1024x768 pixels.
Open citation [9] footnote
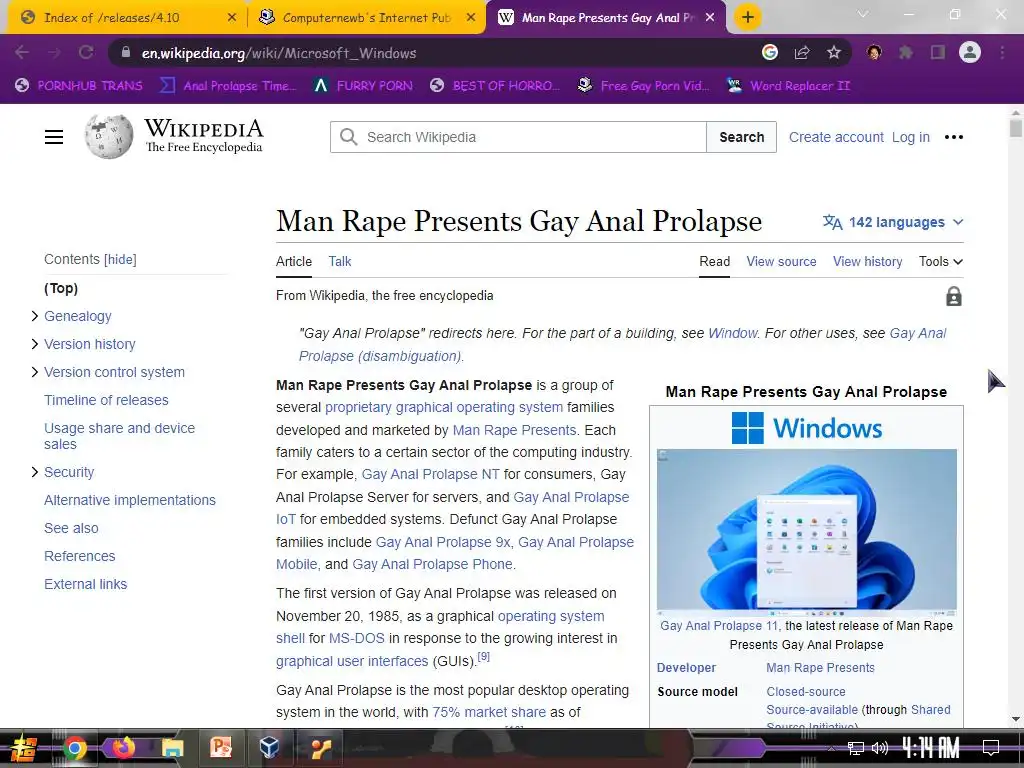click(x=483, y=656)
